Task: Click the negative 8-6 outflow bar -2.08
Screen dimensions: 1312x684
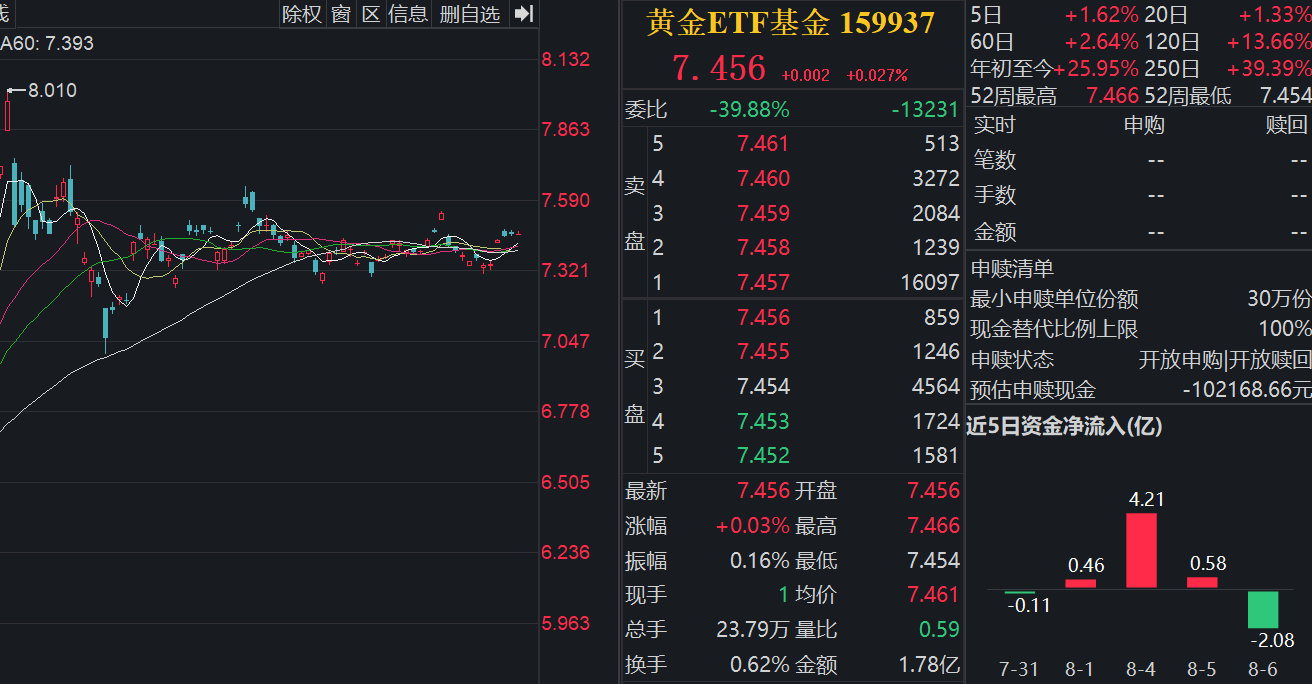Action: tap(1264, 611)
